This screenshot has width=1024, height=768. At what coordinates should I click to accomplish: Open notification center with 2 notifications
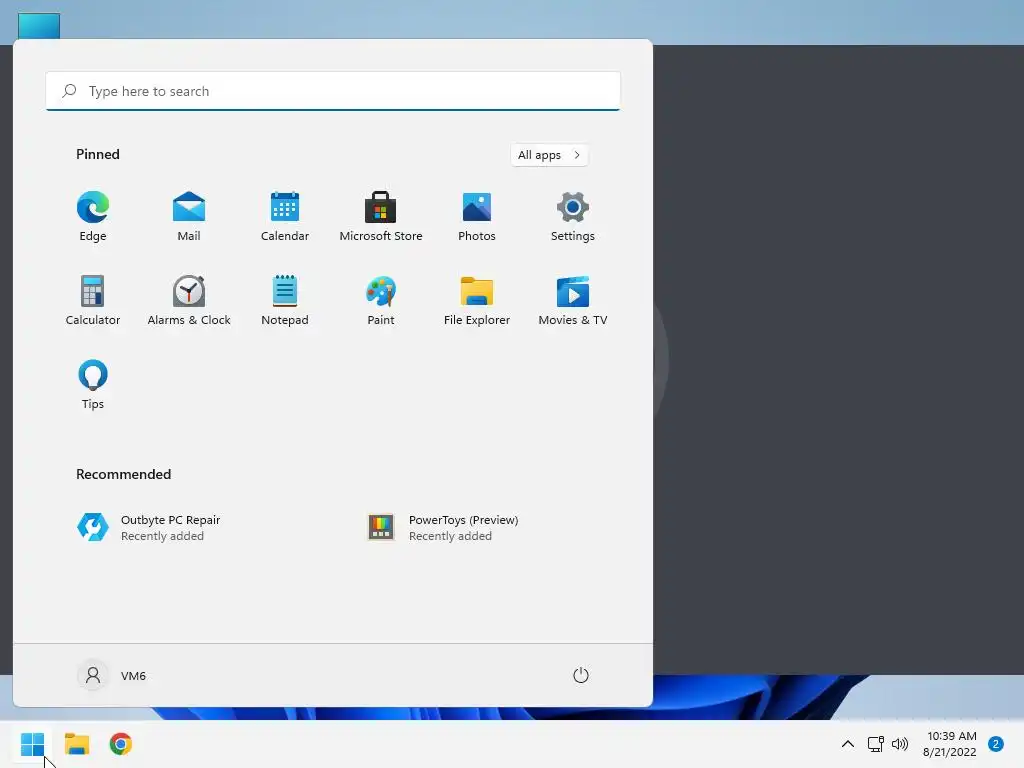[x=996, y=744]
